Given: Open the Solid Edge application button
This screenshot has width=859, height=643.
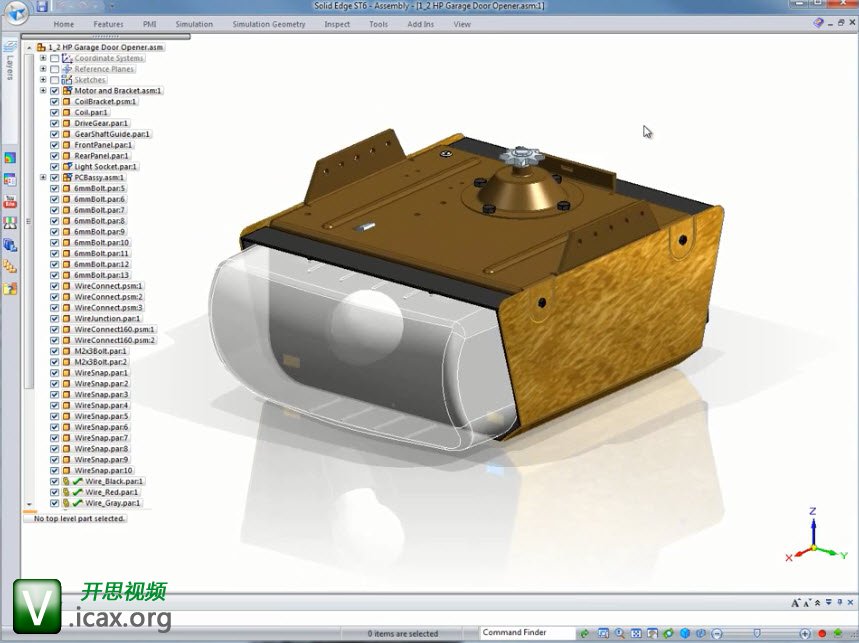Looking at the screenshot, I should 16,12.
